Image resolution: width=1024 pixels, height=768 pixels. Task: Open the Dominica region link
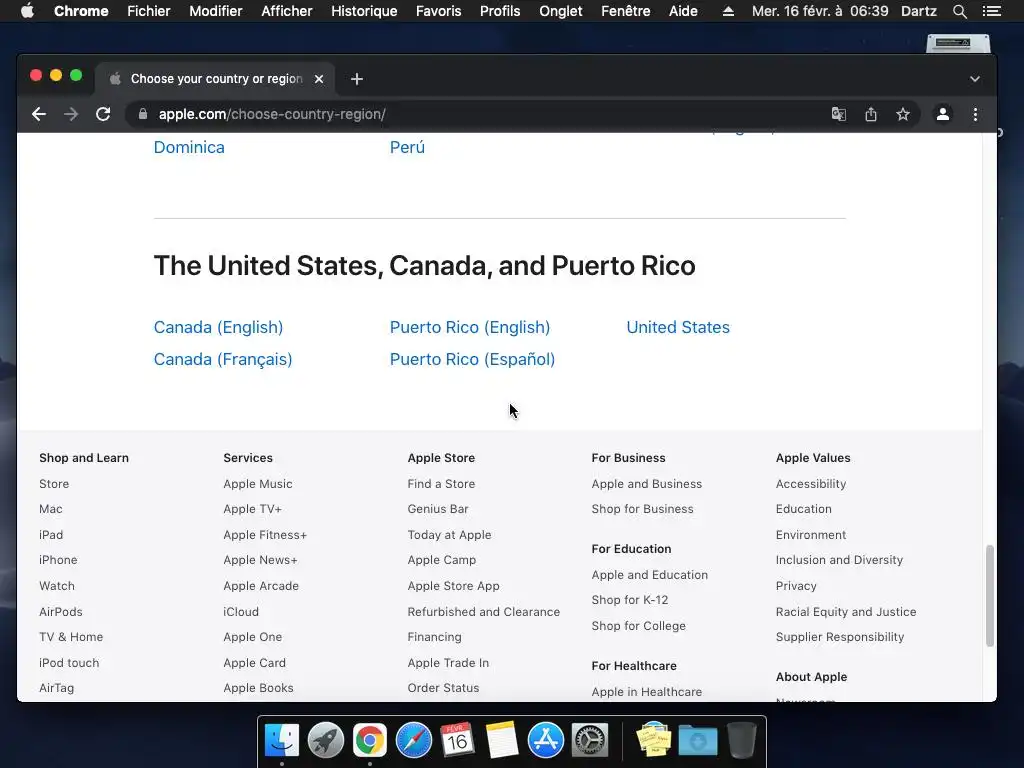click(189, 148)
